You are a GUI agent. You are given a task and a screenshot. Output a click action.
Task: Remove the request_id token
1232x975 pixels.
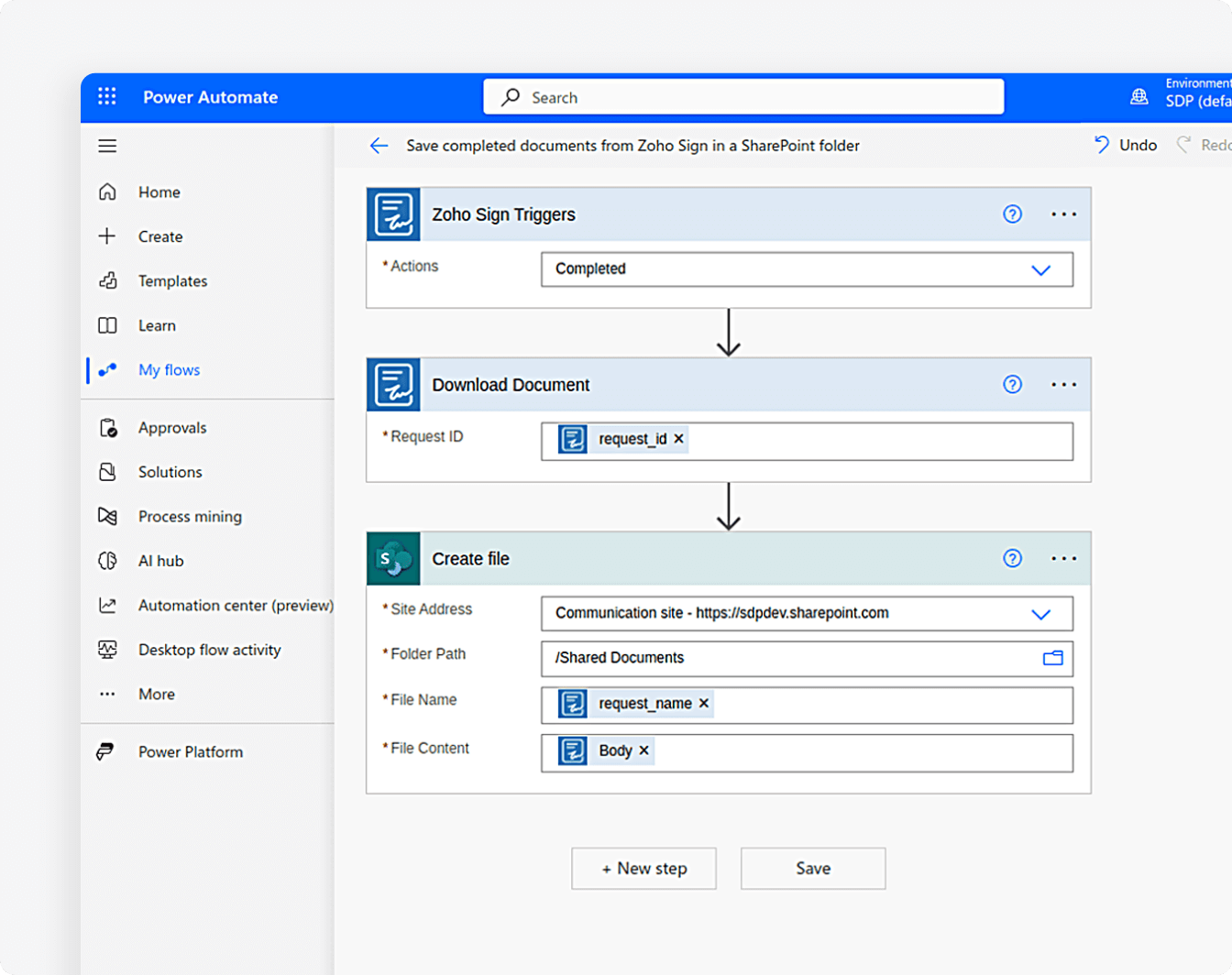[x=679, y=439]
